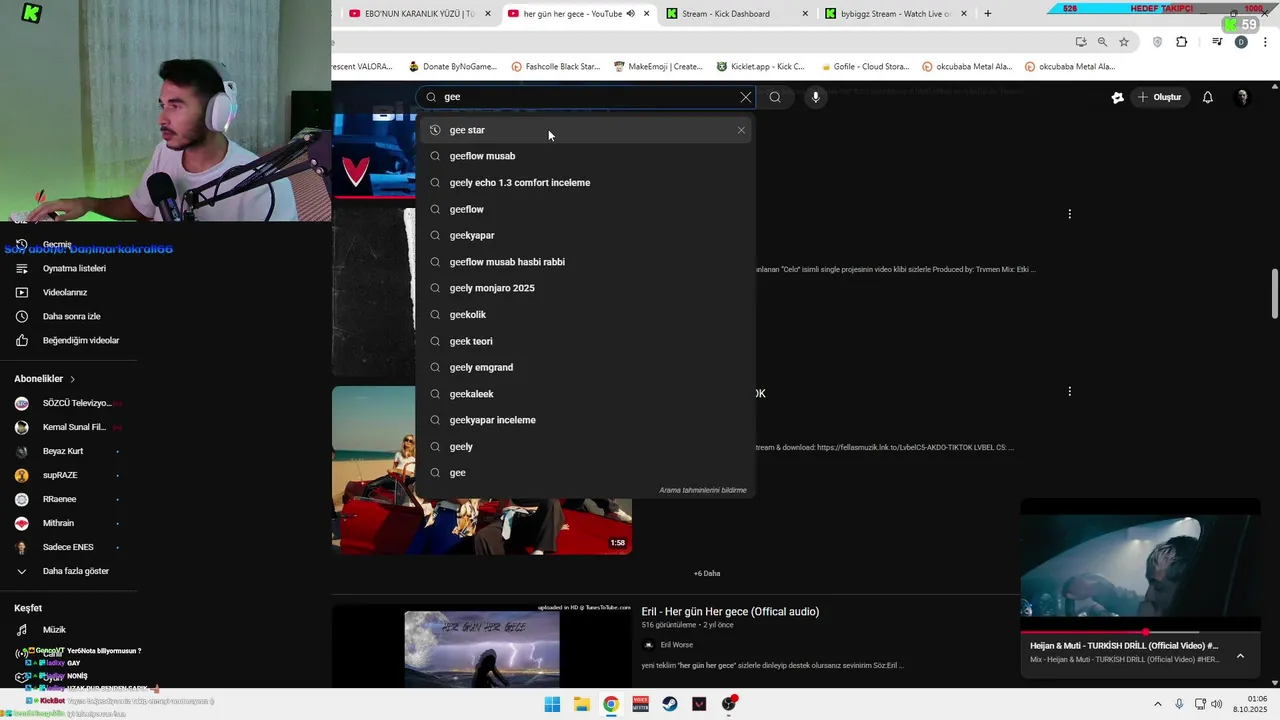Open a new browser tab
The height and width of the screenshot is (720, 1280).
coord(988,14)
